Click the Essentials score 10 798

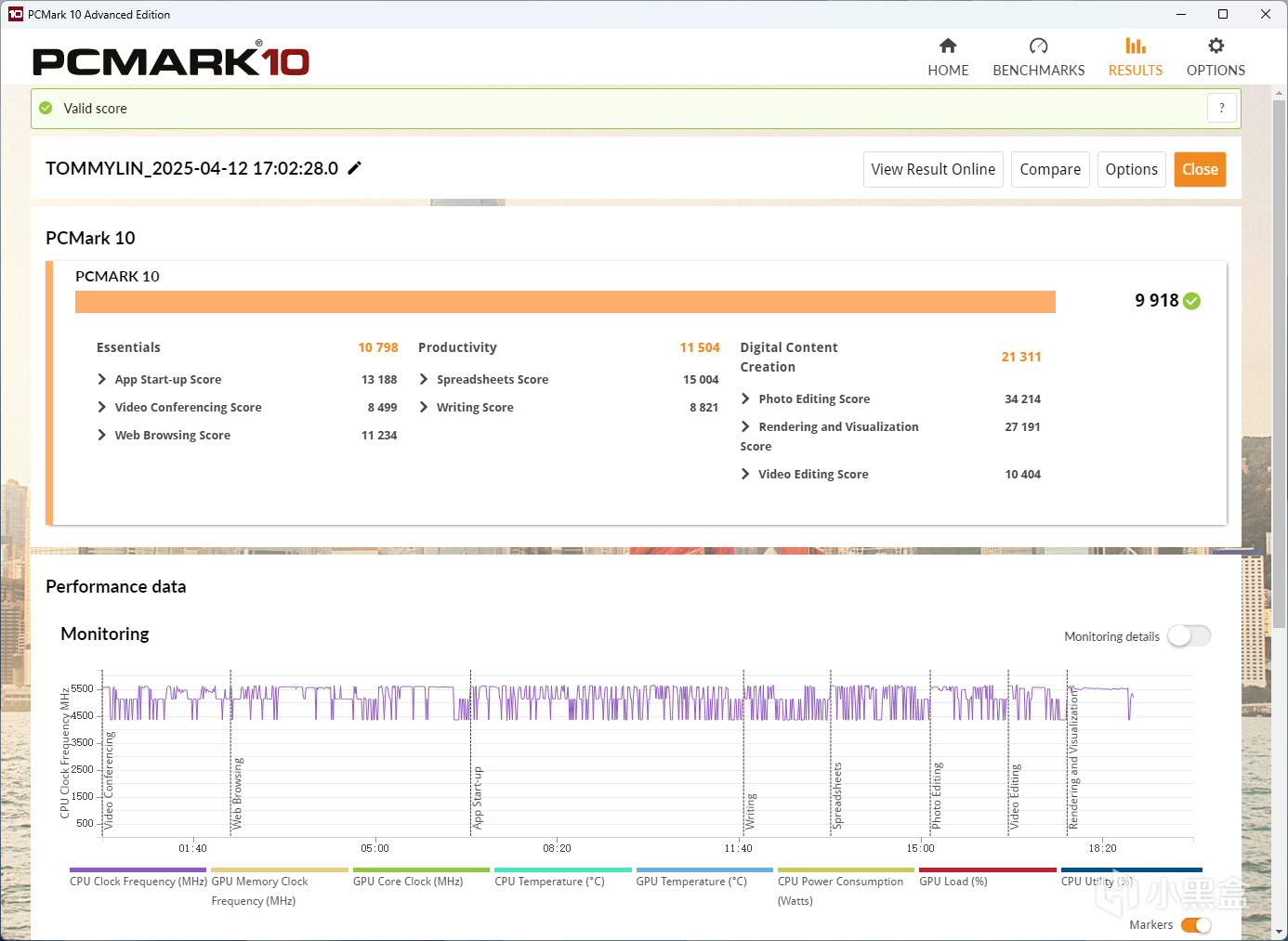(x=378, y=347)
